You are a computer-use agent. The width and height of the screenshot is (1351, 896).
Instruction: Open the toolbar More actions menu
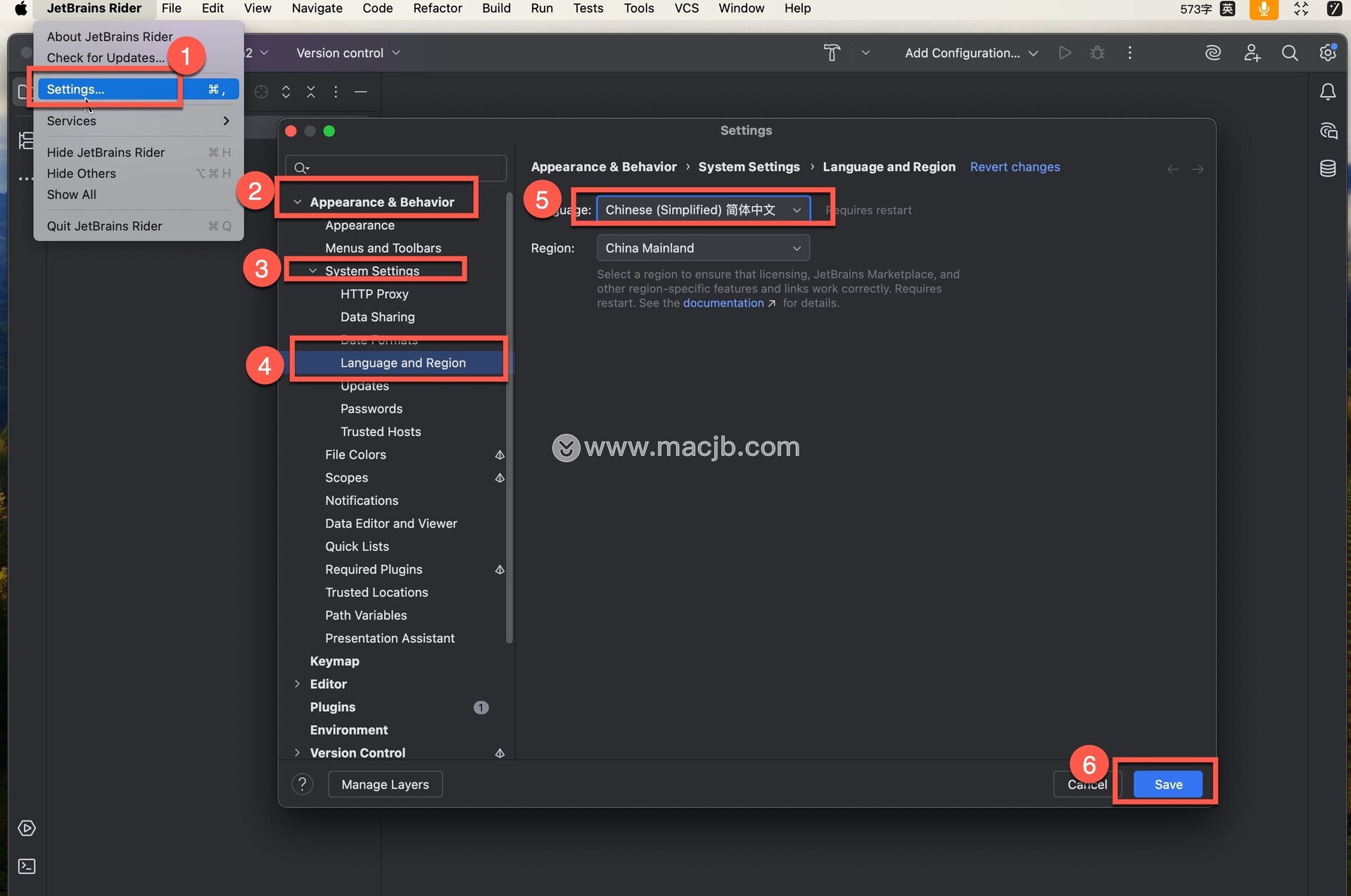pos(1130,53)
